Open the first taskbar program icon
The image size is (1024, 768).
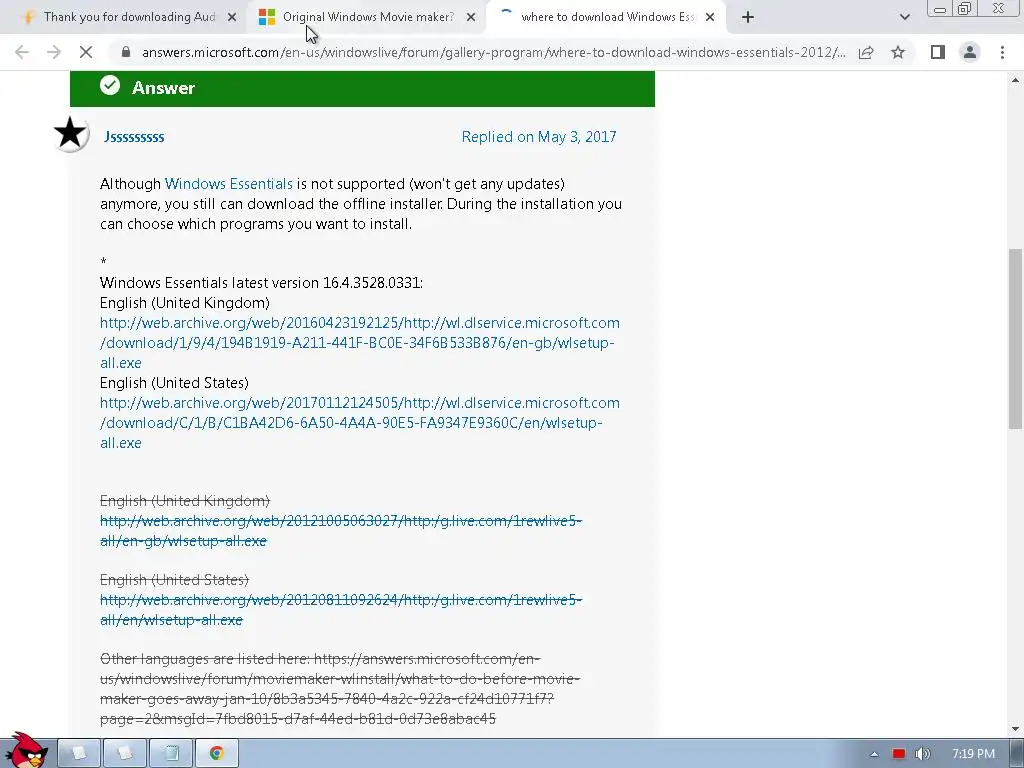[x=78, y=754]
